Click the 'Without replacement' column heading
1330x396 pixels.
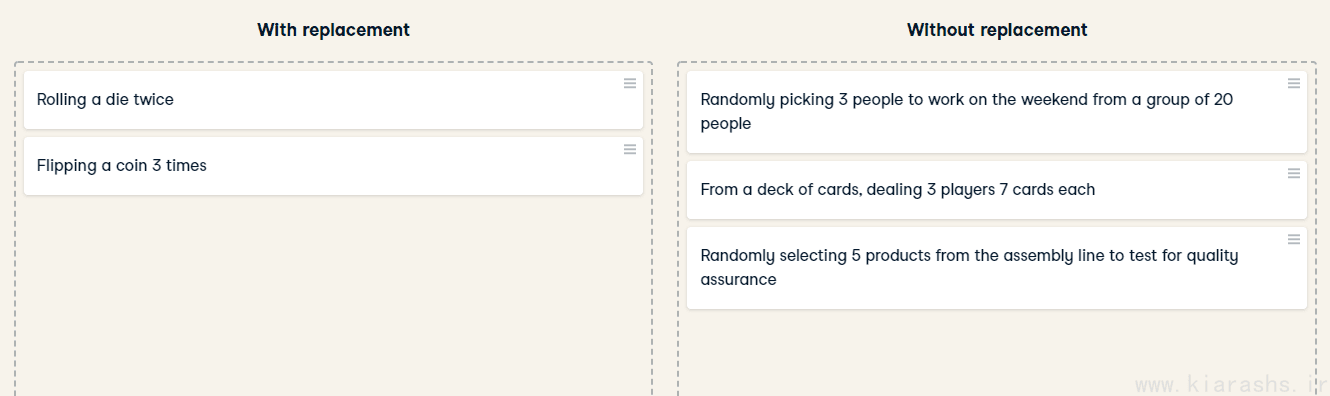coord(997,30)
